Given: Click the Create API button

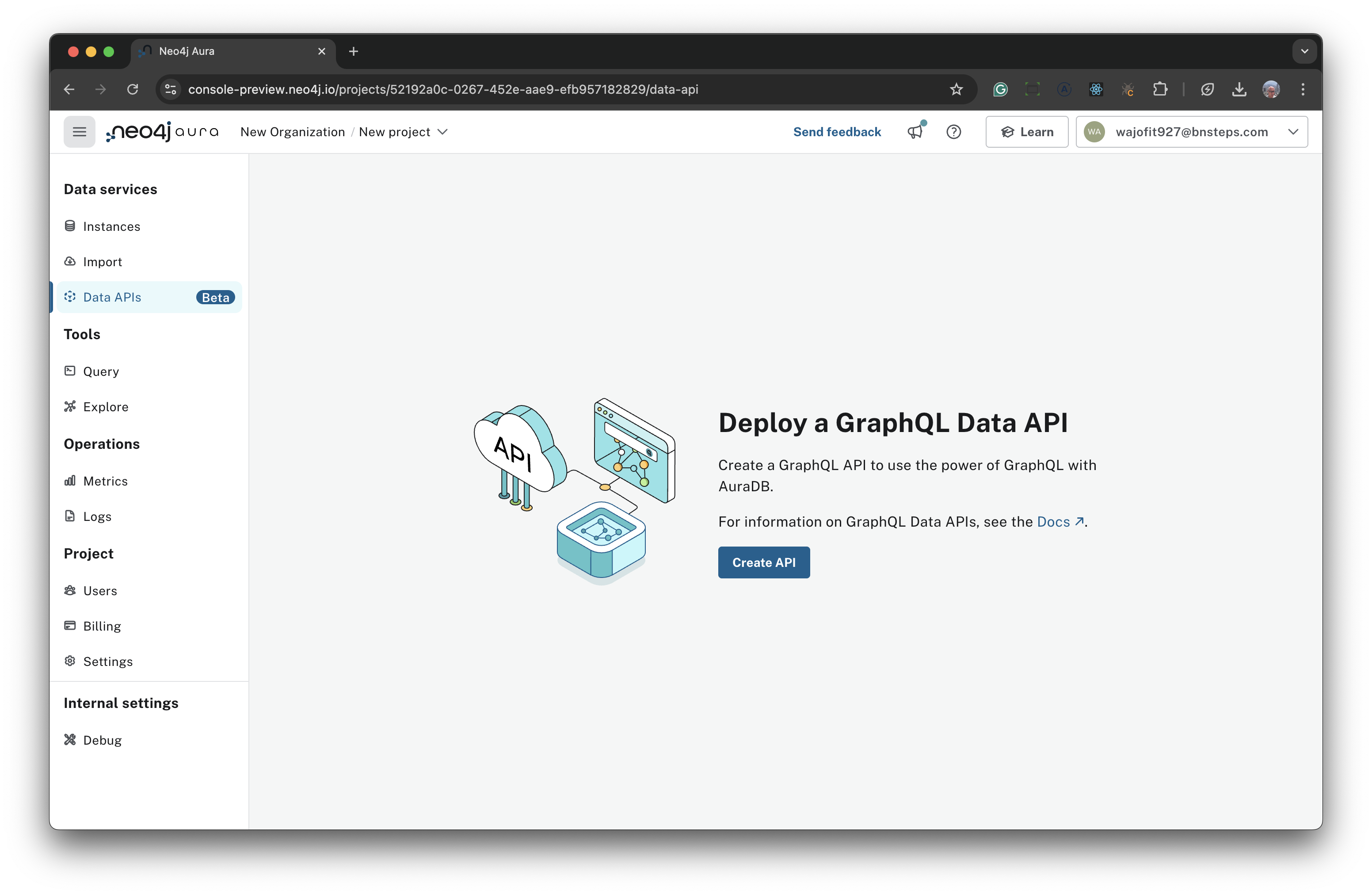Looking at the screenshot, I should (764, 562).
